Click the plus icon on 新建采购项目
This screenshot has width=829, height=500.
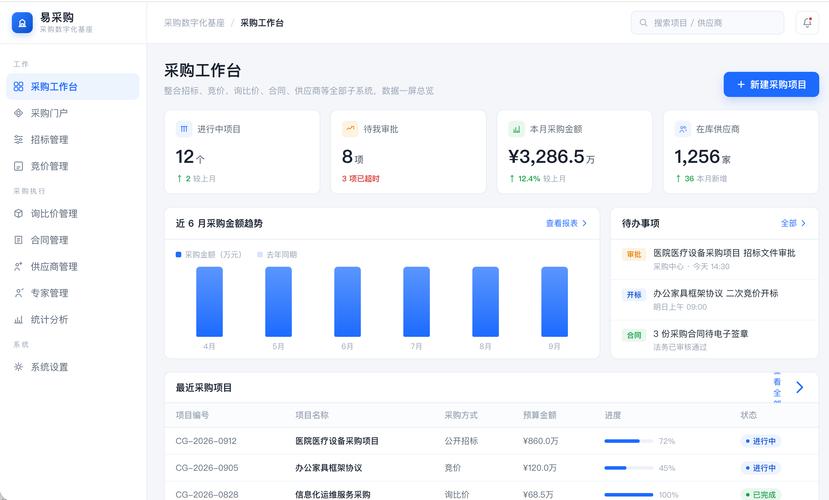point(741,85)
